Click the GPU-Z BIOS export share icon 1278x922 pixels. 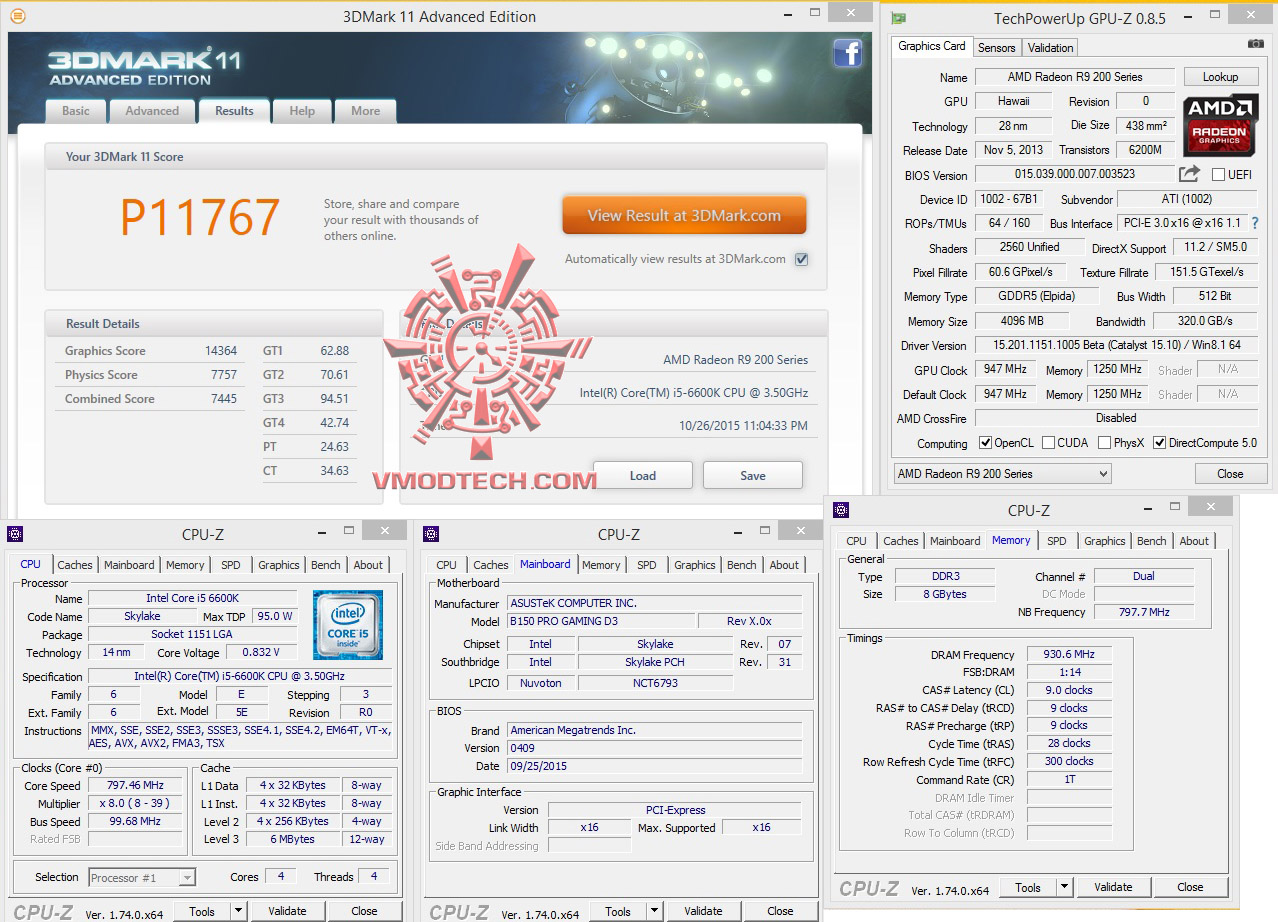coord(1189,174)
